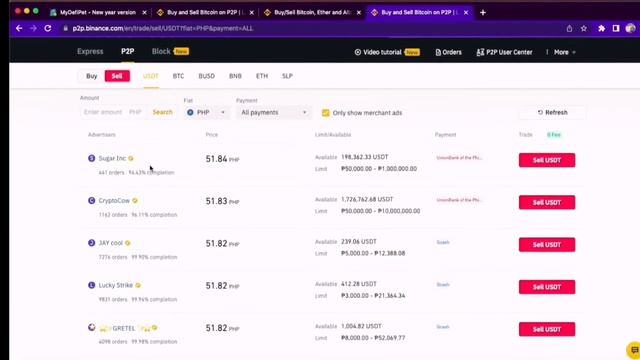Click the 51.84 PHP price

222,159
